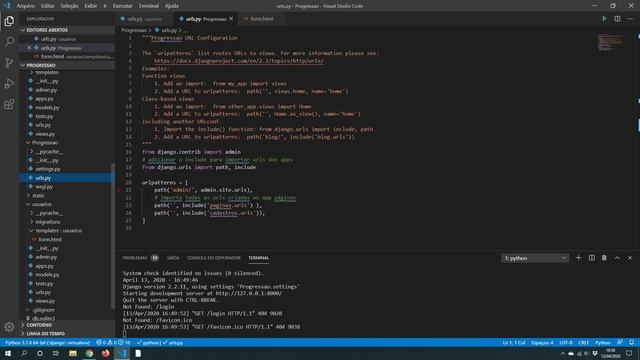640x360 pixels.
Task: Open errors and warnings count in status bar
Action: point(113,342)
